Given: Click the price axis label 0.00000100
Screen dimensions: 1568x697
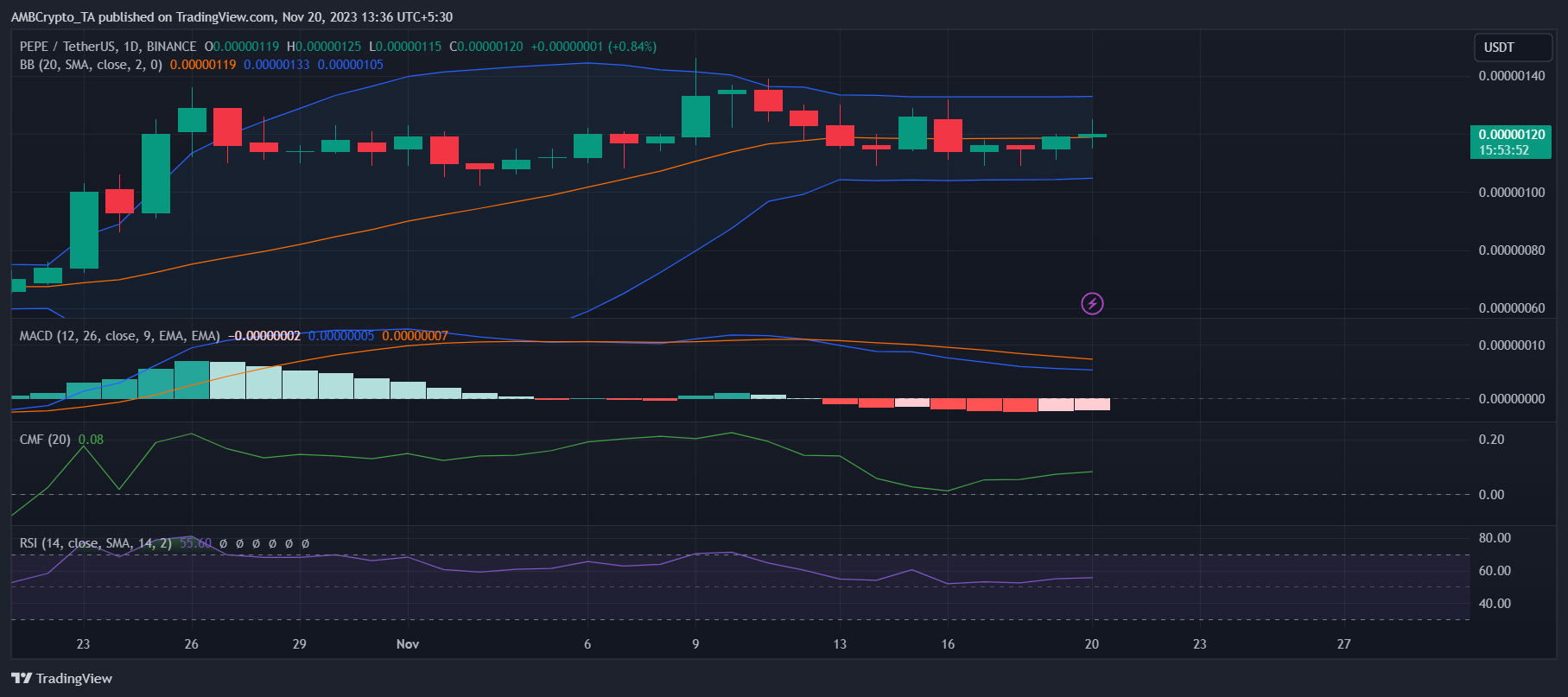Looking at the screenshot, I should coord(1512,192).
